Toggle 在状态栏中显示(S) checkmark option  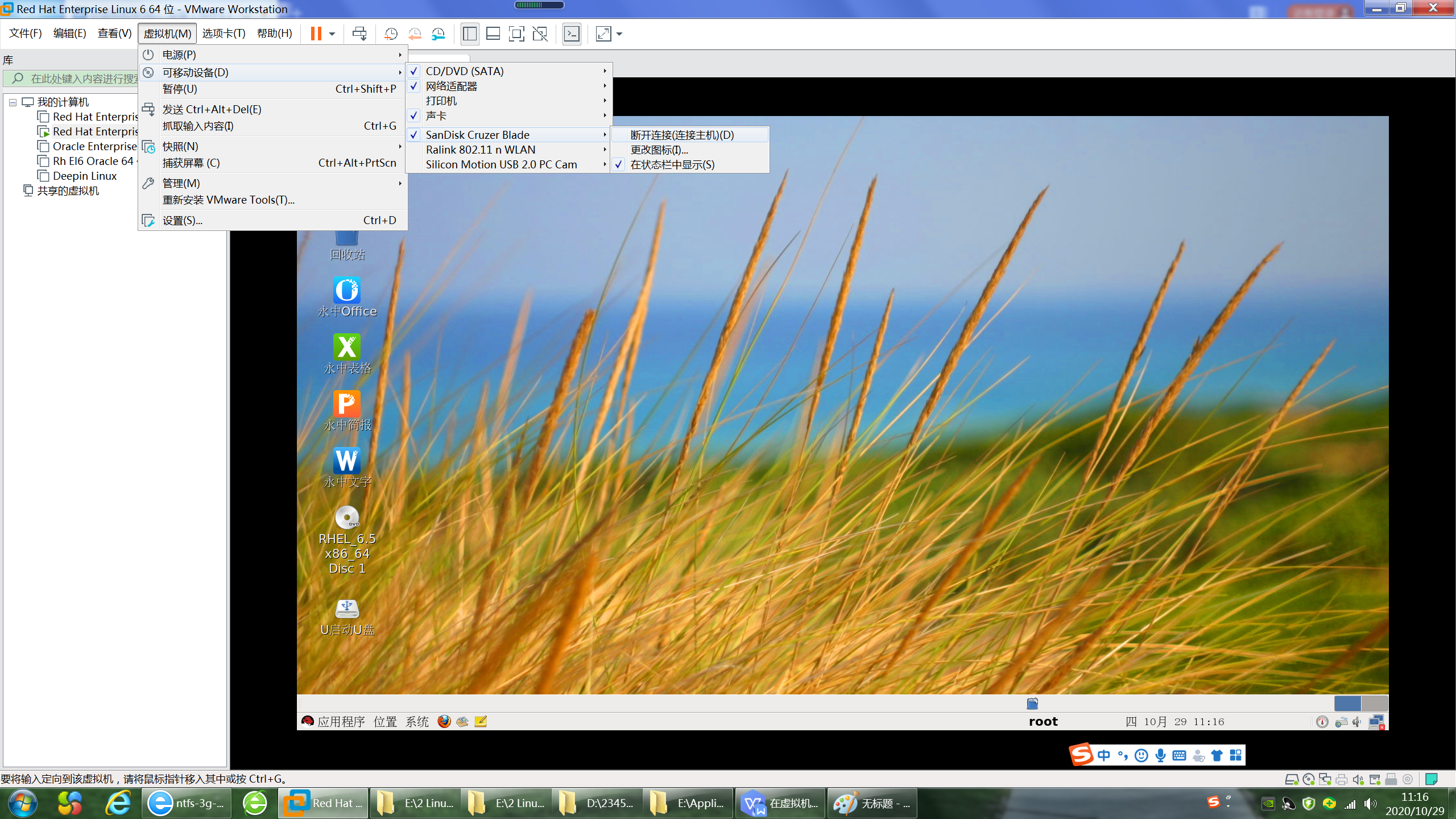pos(672,165)
